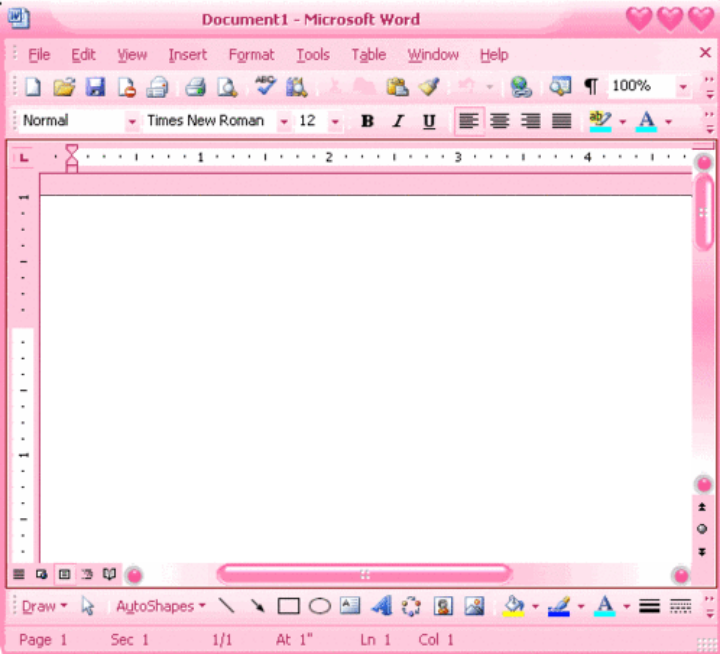
Task: Run Spelling and Grammar check icon
Action: 265,87
